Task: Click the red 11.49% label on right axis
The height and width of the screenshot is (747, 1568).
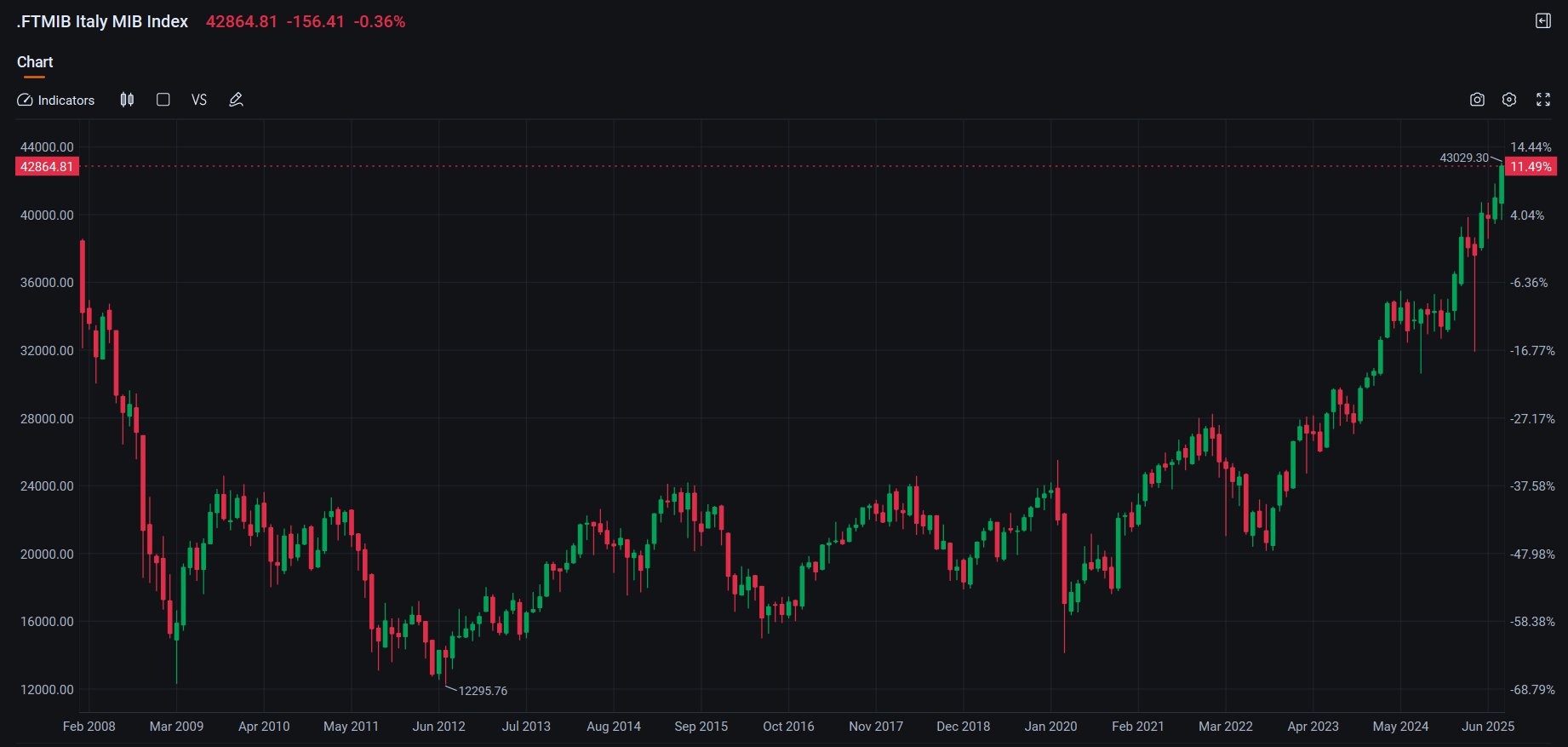Action: 1531,167
